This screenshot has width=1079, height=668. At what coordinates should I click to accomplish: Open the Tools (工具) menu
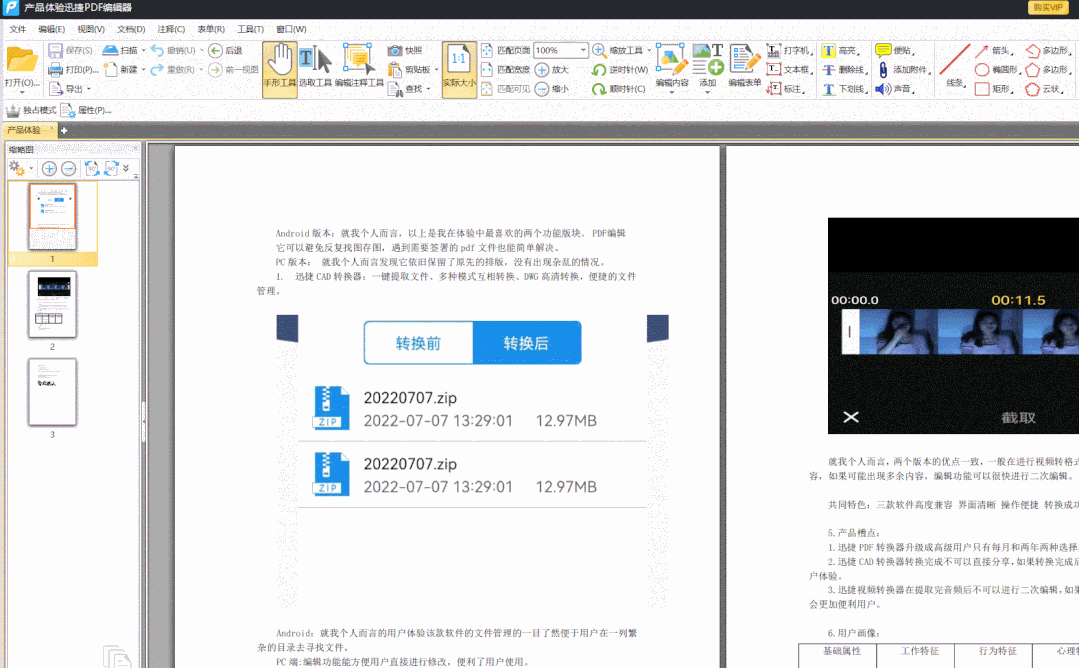click(x=250, y=29)
